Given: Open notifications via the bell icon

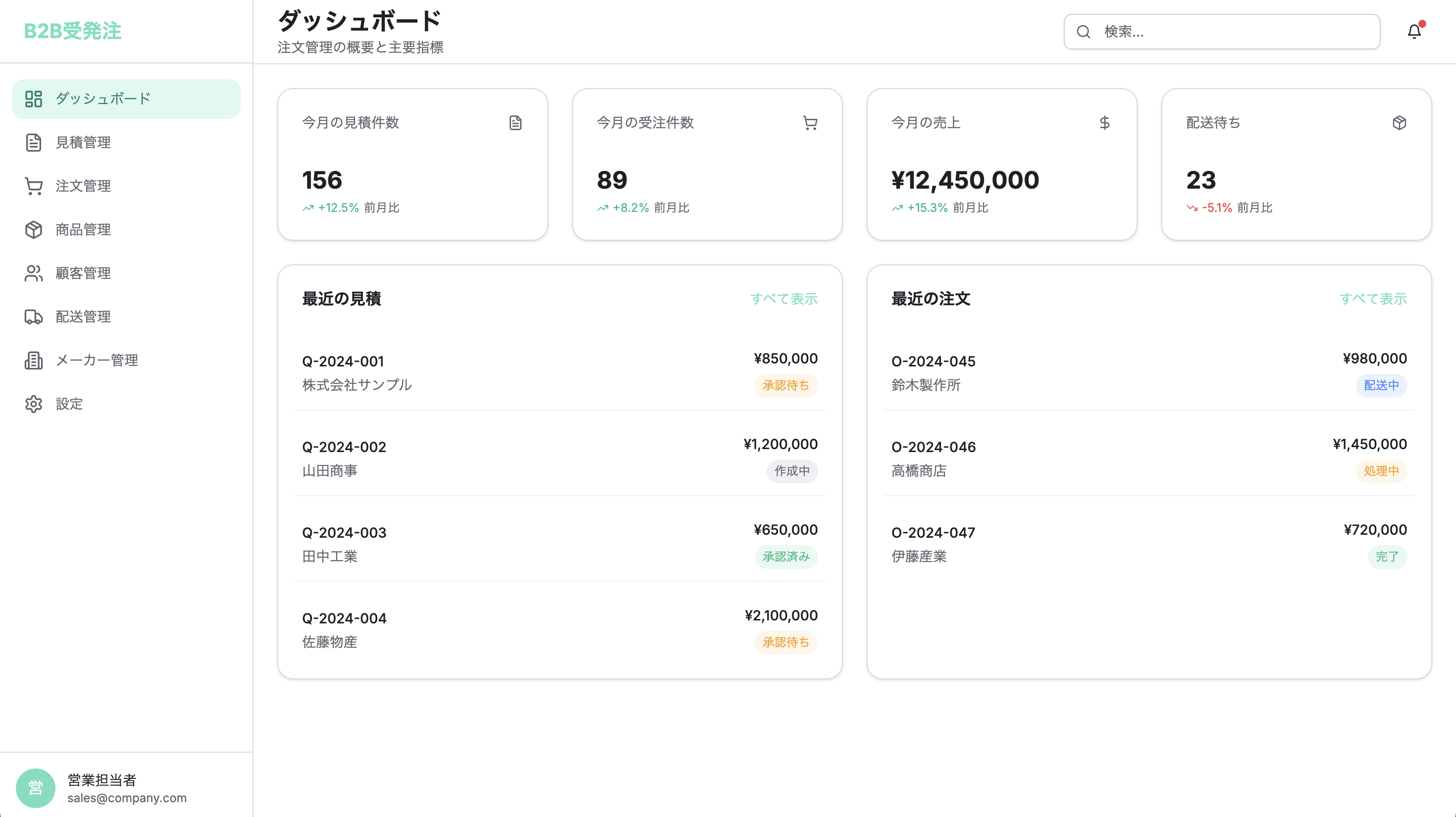Looking at the screenshot, I should coord(1413,31).
